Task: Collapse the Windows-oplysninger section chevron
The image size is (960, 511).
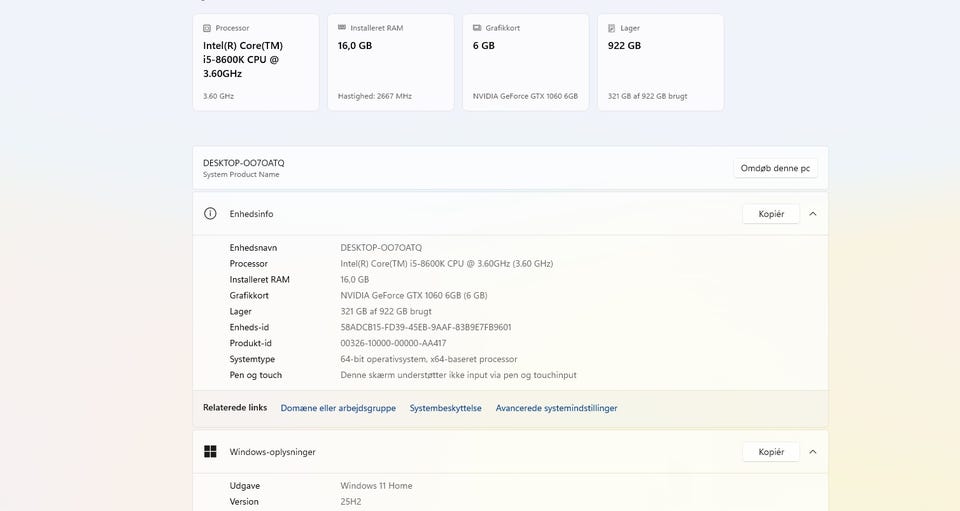Action: (x=813, y=452)
